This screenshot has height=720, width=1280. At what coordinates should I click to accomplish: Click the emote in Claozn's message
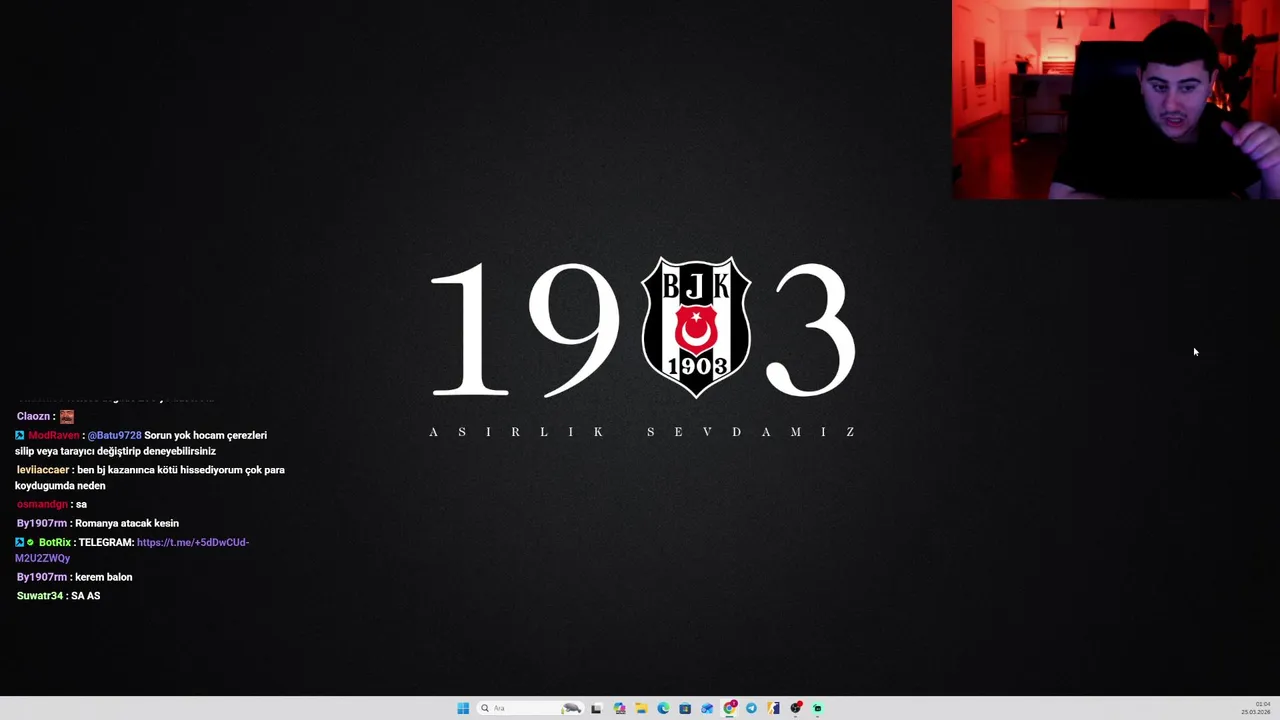click(x=67, y=416)
